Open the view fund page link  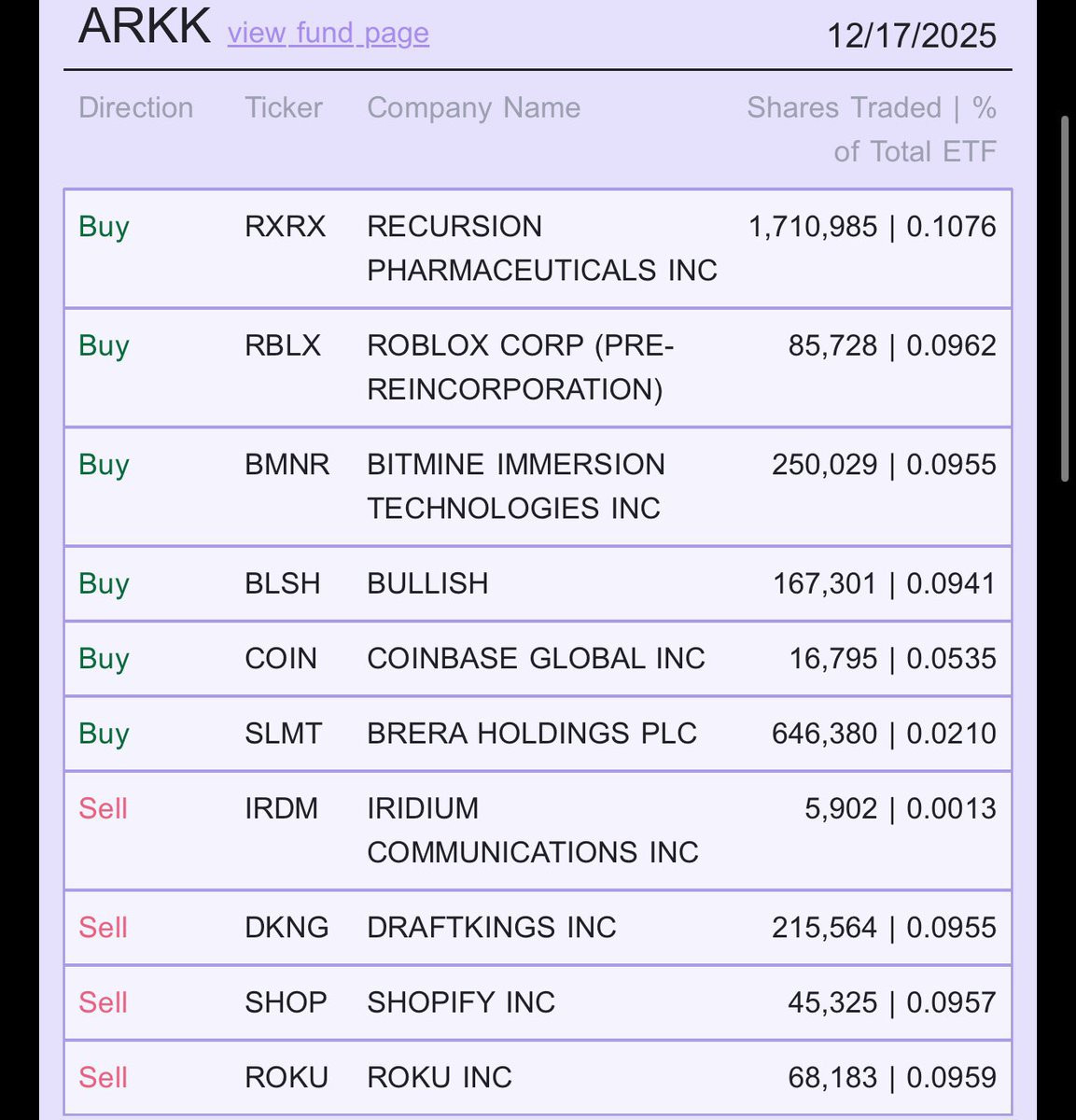(x=328, y=34)
